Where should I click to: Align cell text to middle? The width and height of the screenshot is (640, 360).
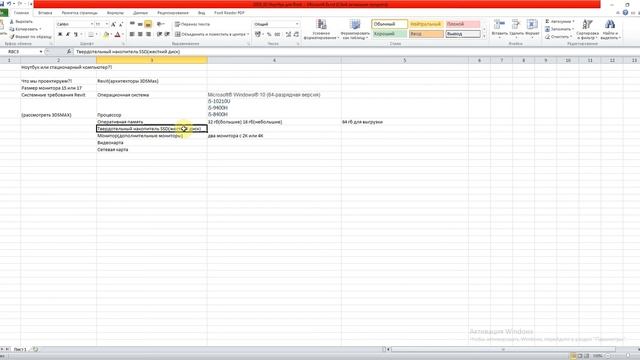click(140, 24)
